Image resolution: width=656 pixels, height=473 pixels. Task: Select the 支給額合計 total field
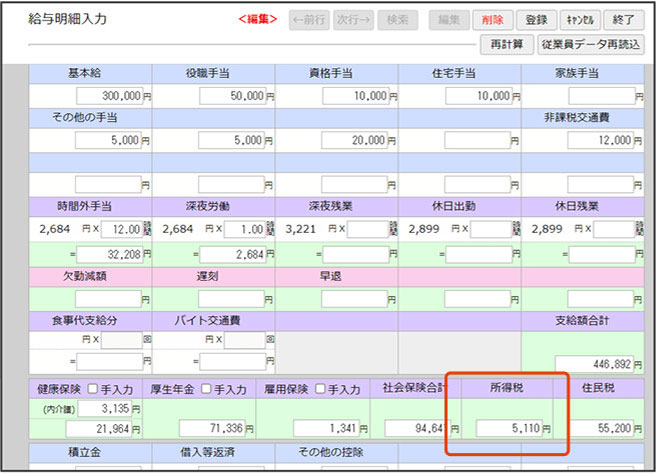(x=595, y=363)
